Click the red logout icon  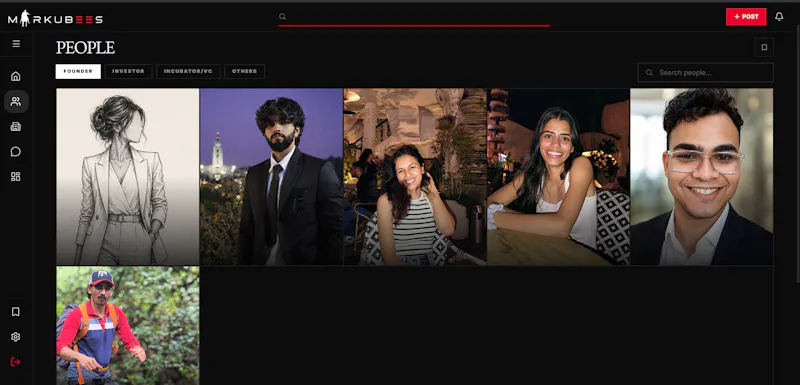click(x=16, y=362)
